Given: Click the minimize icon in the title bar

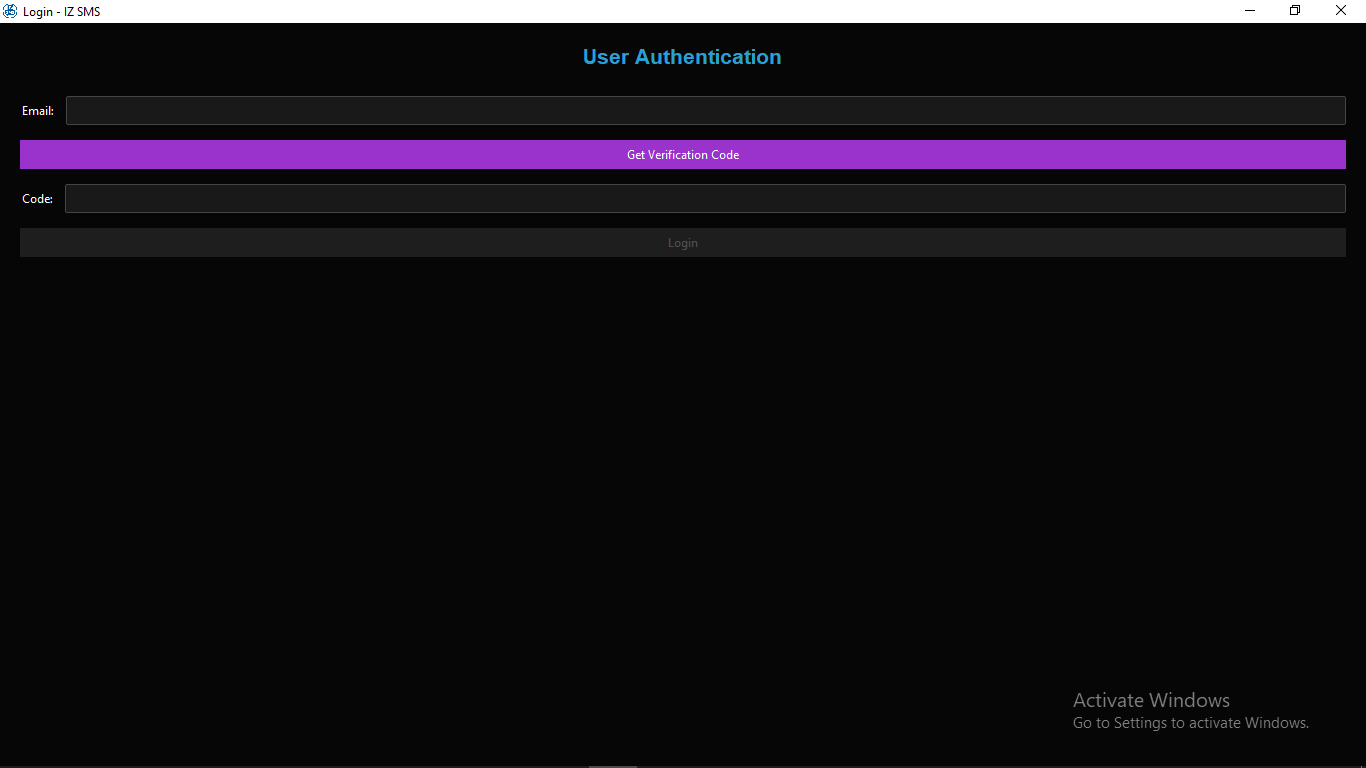Looking at the screenshot, I should click(x=1248, y=11).
